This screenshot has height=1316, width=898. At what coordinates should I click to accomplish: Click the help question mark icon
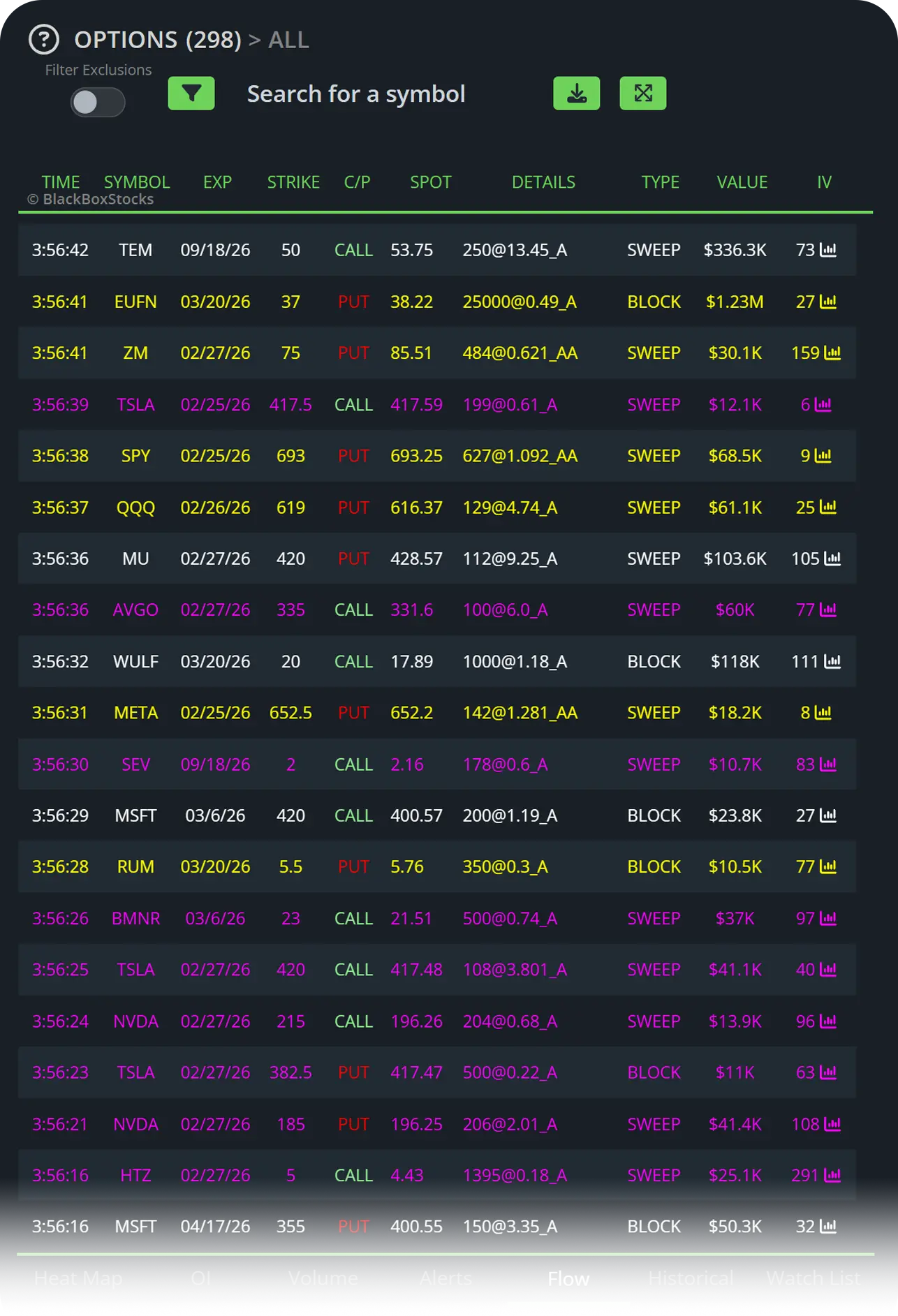click(43, 40)
